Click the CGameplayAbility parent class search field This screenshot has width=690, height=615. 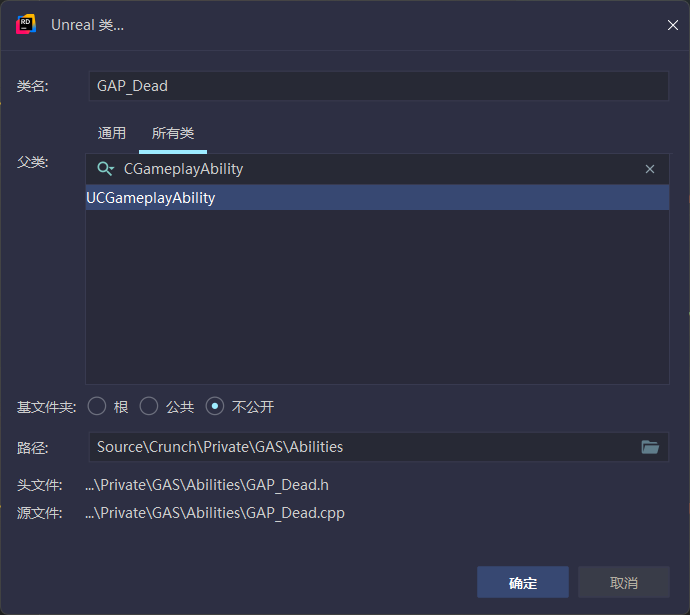click(x=378, y=169)
